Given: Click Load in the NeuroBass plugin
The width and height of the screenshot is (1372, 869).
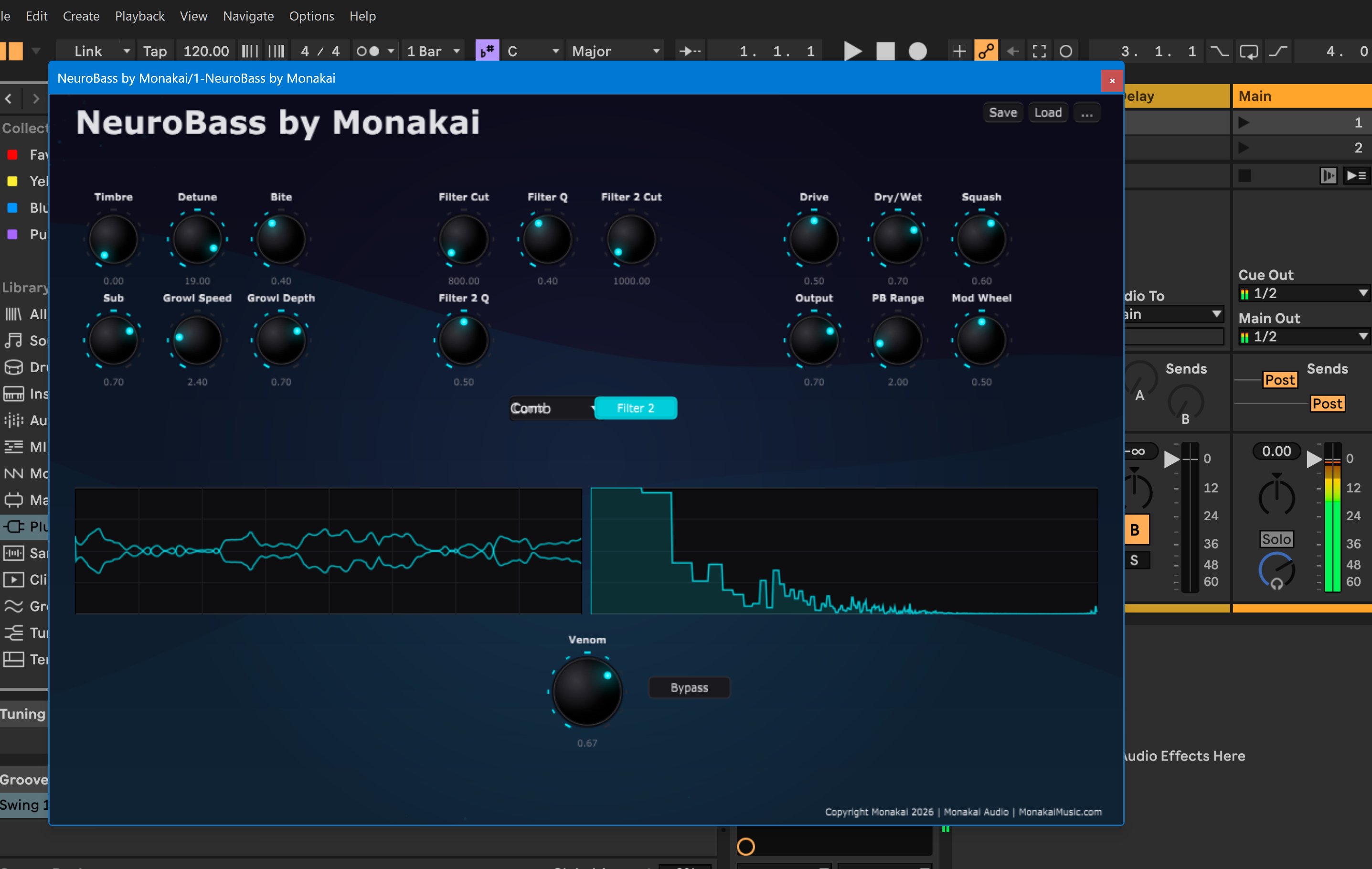Looking at the screenshot, I should coord(1048,113).
